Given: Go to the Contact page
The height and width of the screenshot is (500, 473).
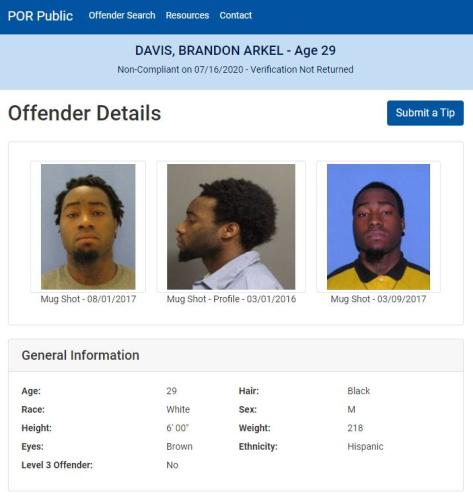Looking at the screenshot, I should click(235, 15).
